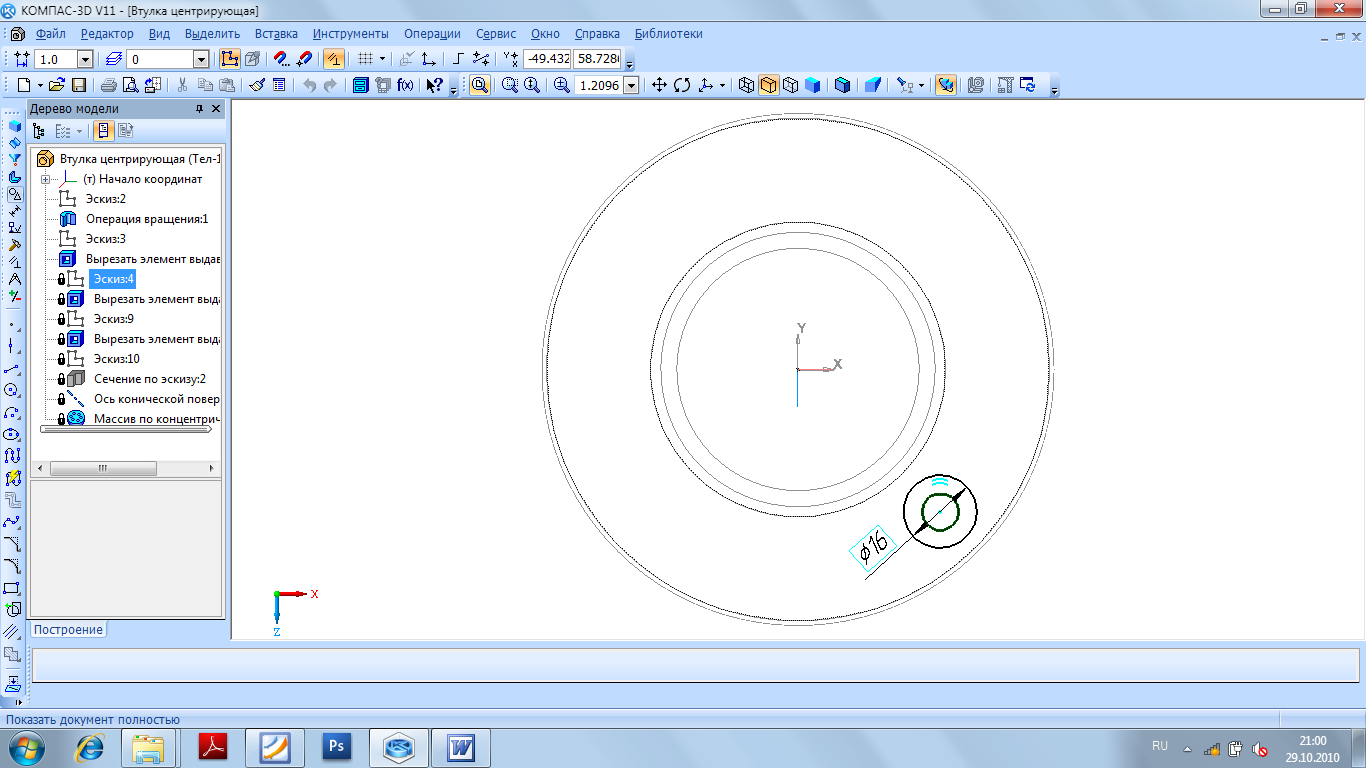Open the Библиотеки menu
Screen dimensions: 1366x768
tap(669, 34)
